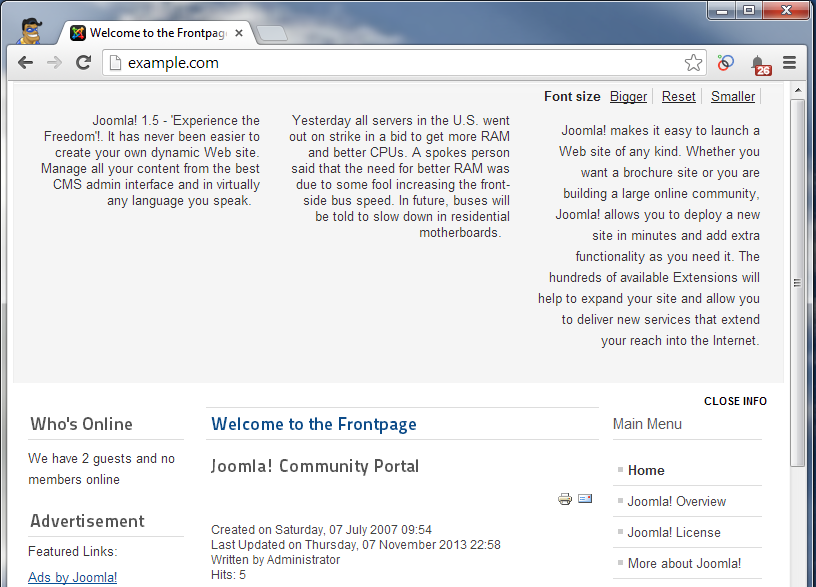Image resolution: width=816 pixels, height=587 pixels.
Task: Click the browser forward arrow
Action: pos(54,63)
